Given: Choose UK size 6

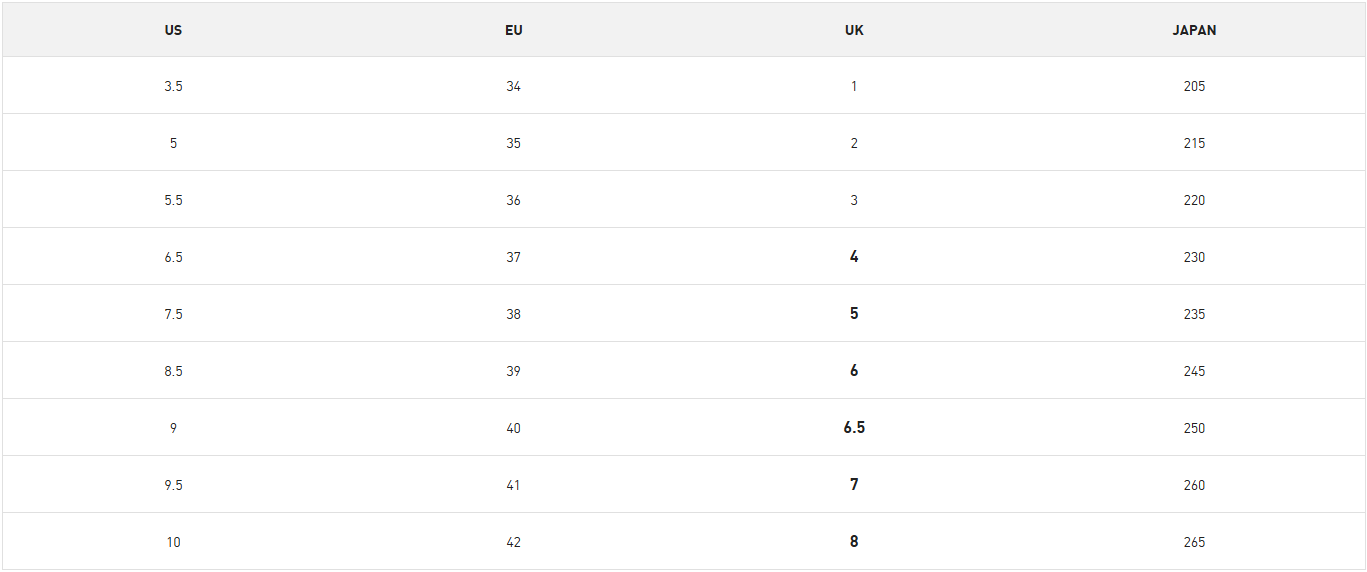Looking at the screenshot, I should tap(854, 371).
